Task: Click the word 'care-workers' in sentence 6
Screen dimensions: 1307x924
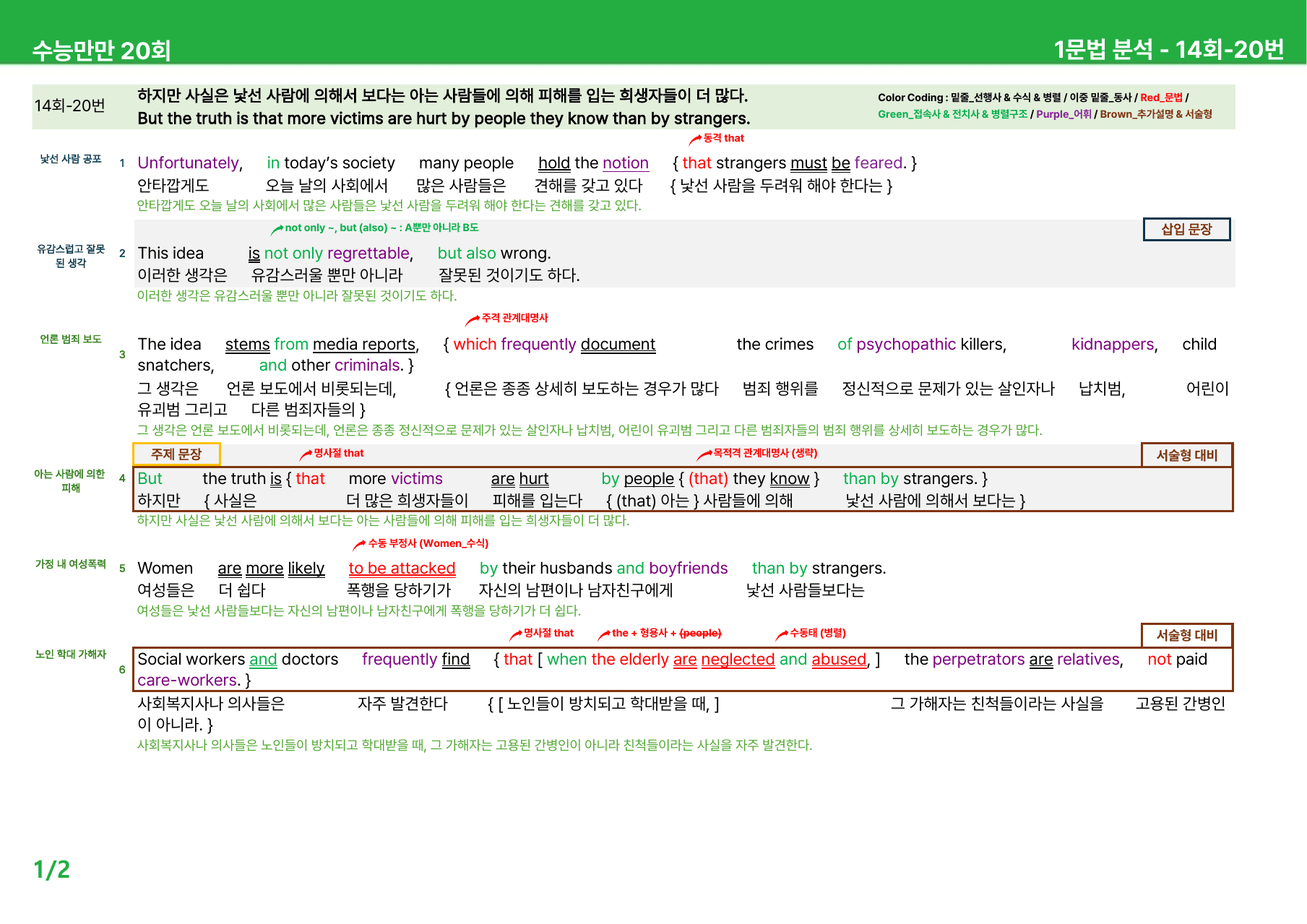Action: (x=187, y=681)
